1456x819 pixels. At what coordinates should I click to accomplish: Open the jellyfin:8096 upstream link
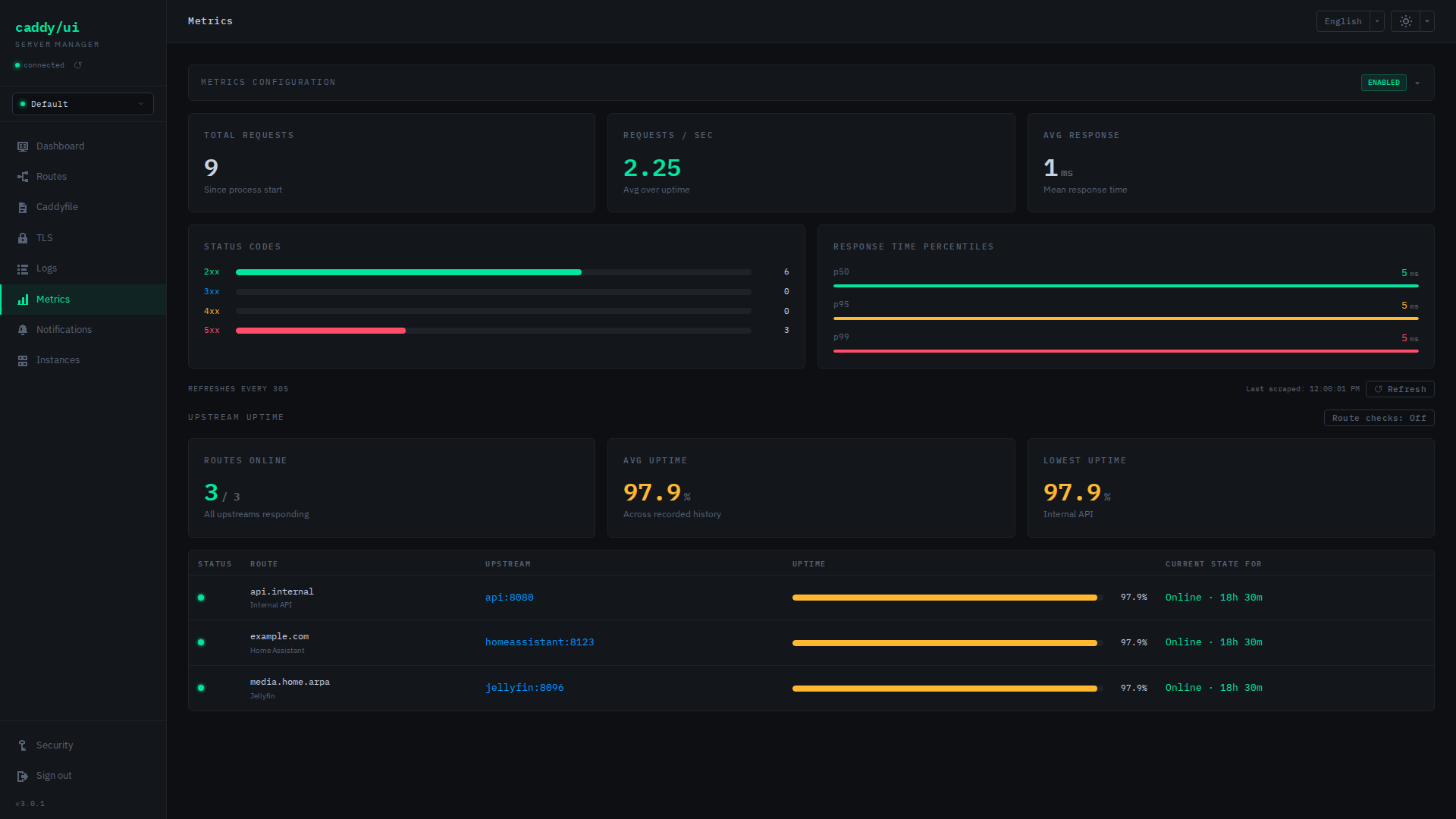pos(525,688)
